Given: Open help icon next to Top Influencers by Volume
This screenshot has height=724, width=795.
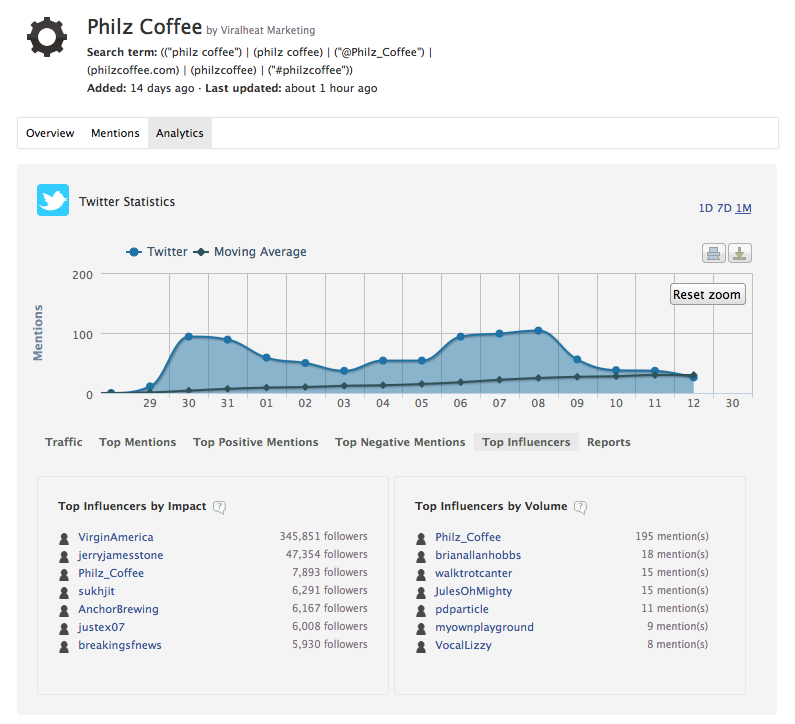Looking at the screenshot, I should coord(580,507).
